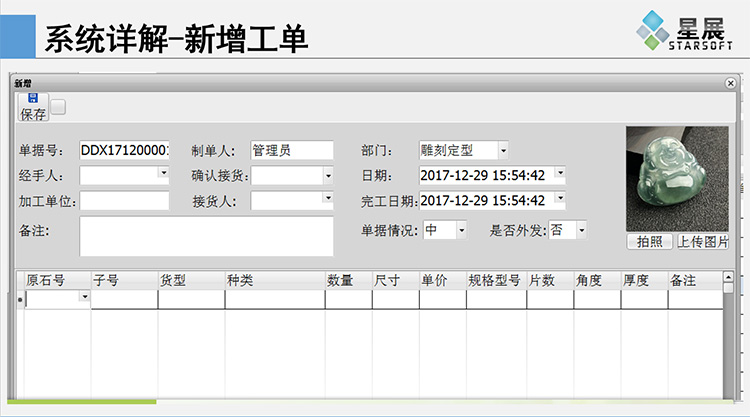Click inside the 备注 remarks text area
750x417 pixels.
pos(206,236)
